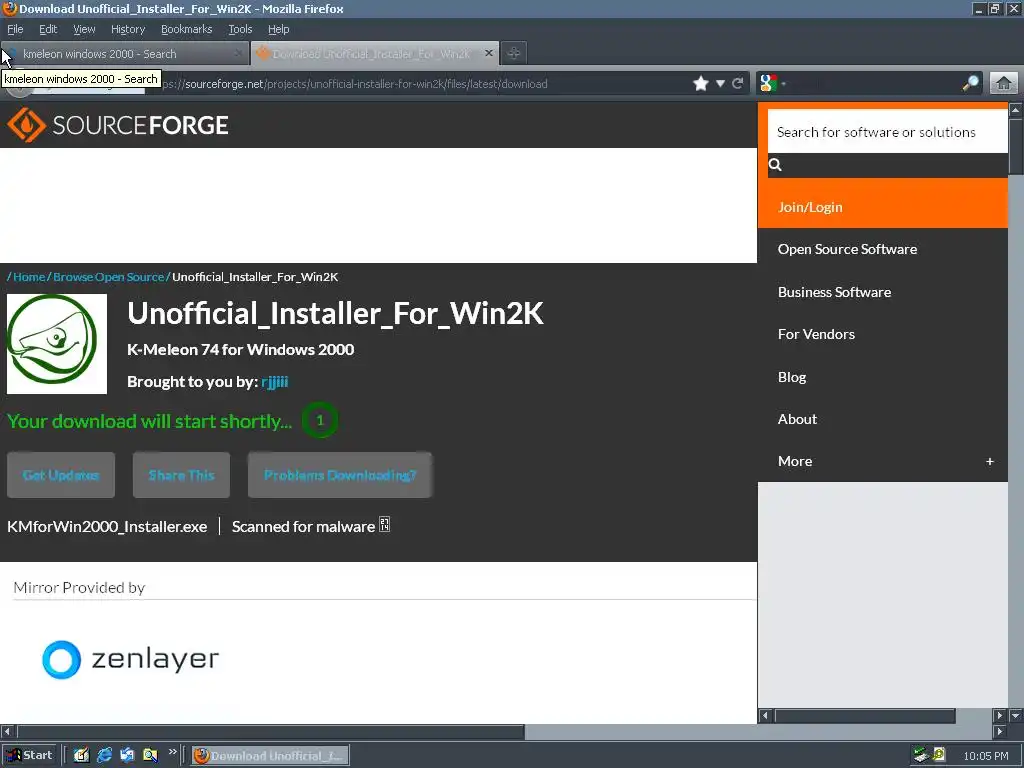1024x768 pixels.
Task: Go to the Firefox home page
Action: coord(1004,84)
